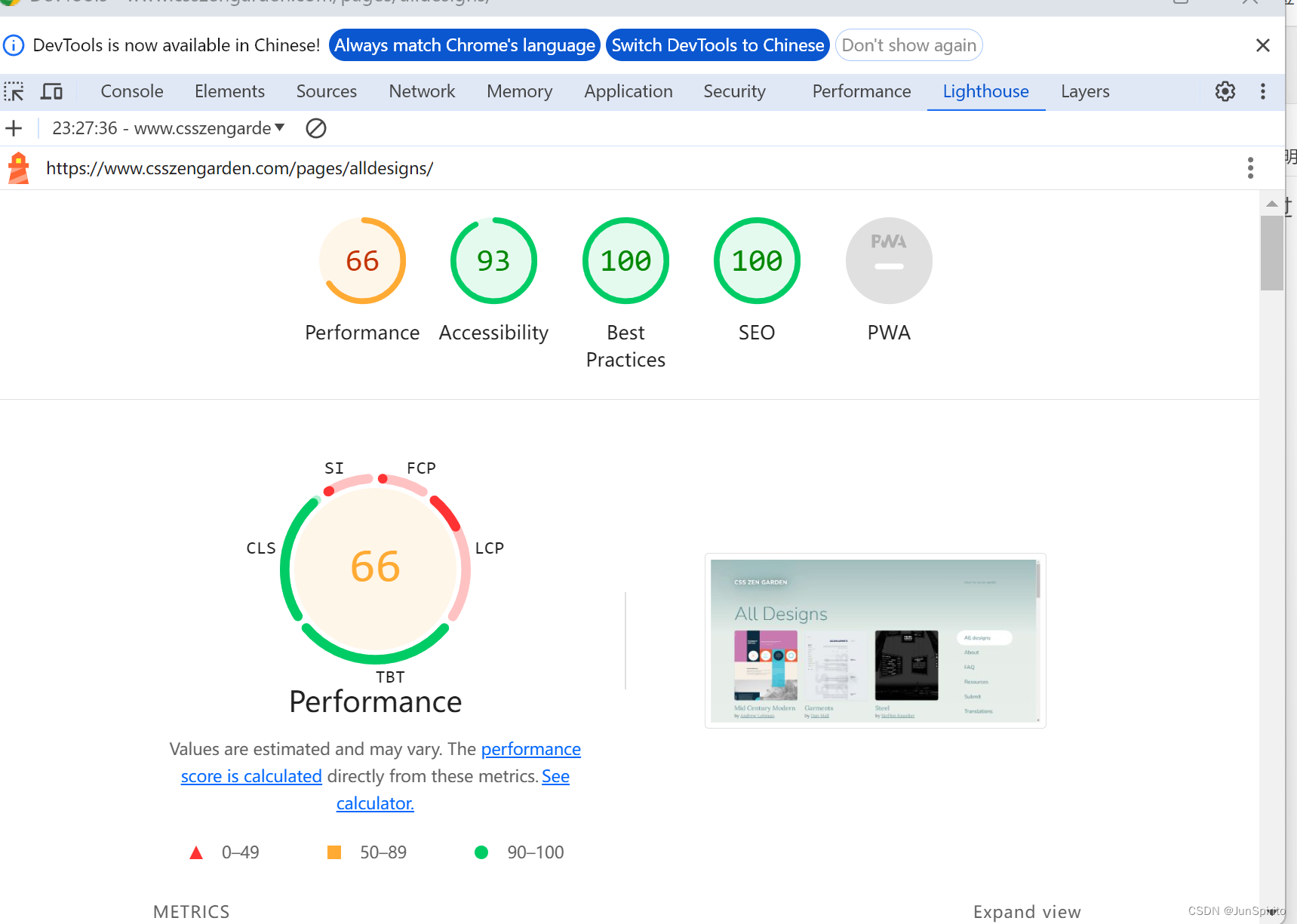The width and height of the screenshot is (1297, 924).
Task: Switch to the Elements tab
Action: pos(229,91)
